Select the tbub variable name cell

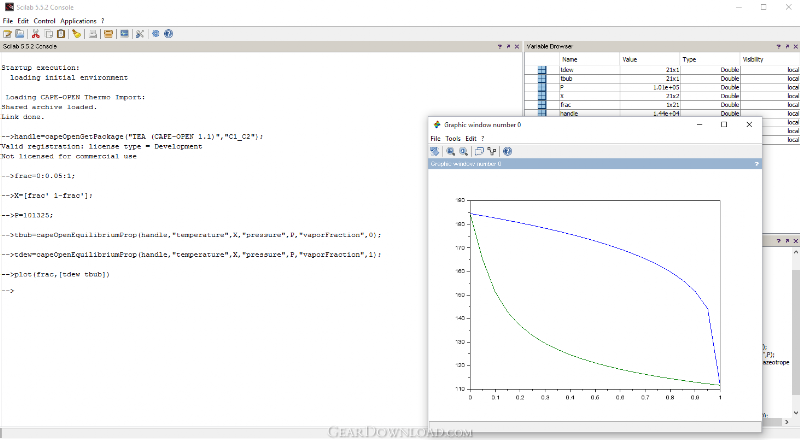tap(589, 79)
